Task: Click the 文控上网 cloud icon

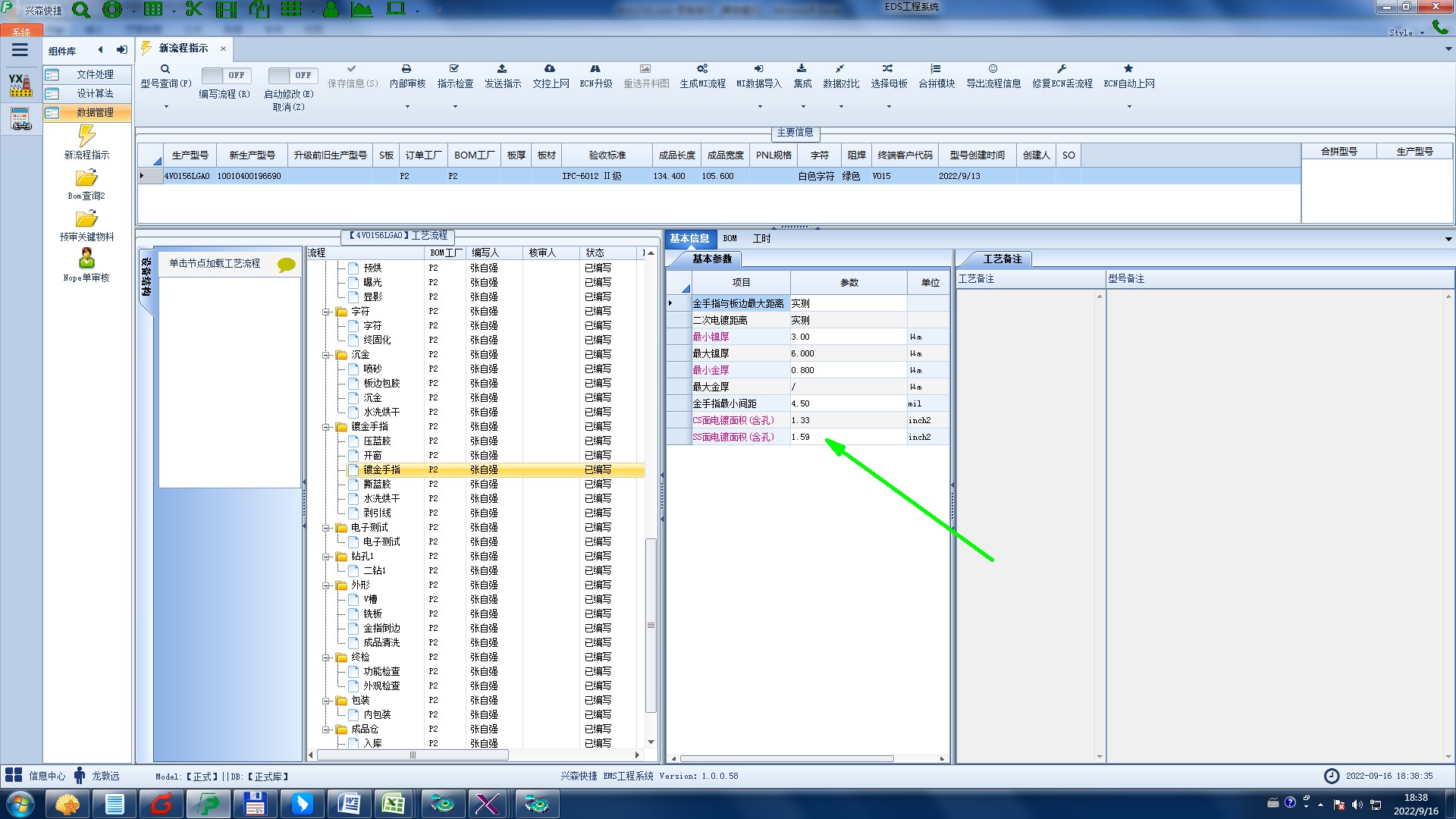Action: 550,69
